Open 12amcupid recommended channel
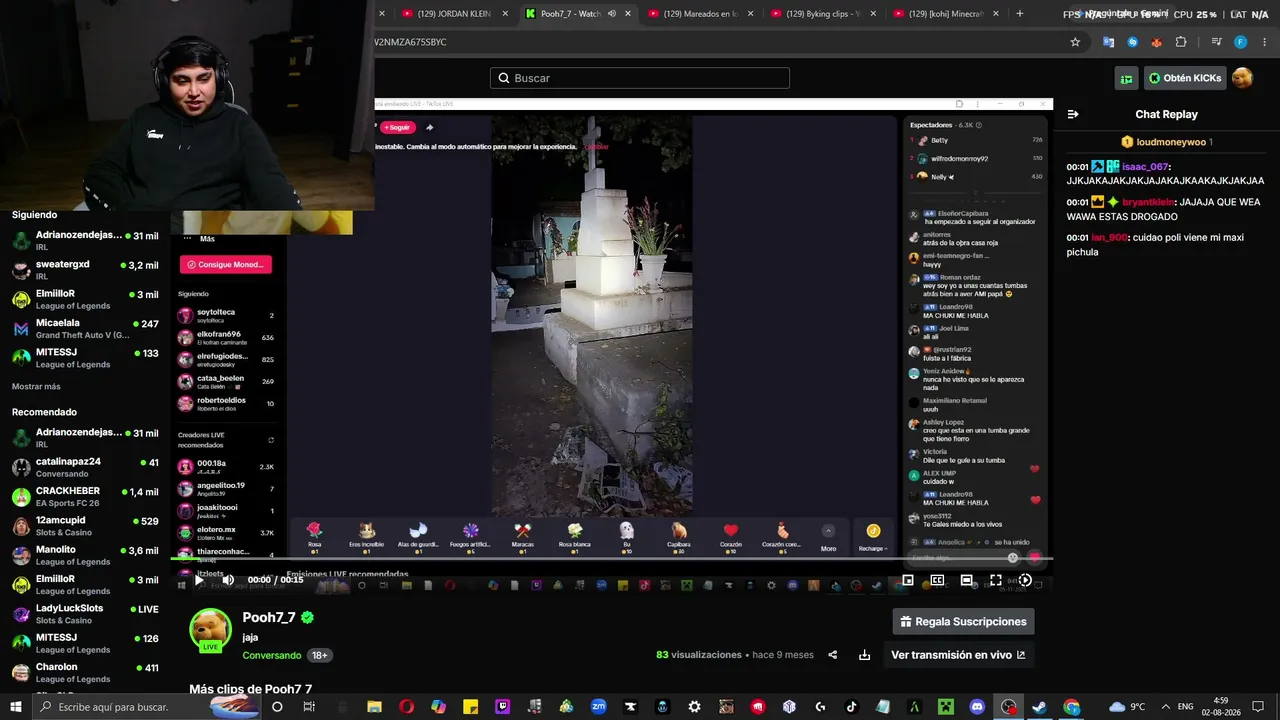Image resolution: width=1280 pixels, height=720 pixels. point(85,526)
